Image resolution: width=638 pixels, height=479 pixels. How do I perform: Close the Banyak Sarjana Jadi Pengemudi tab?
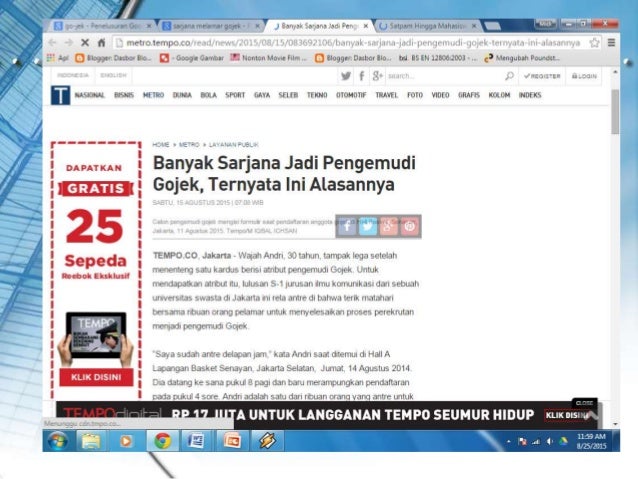(x=366, y=26)
